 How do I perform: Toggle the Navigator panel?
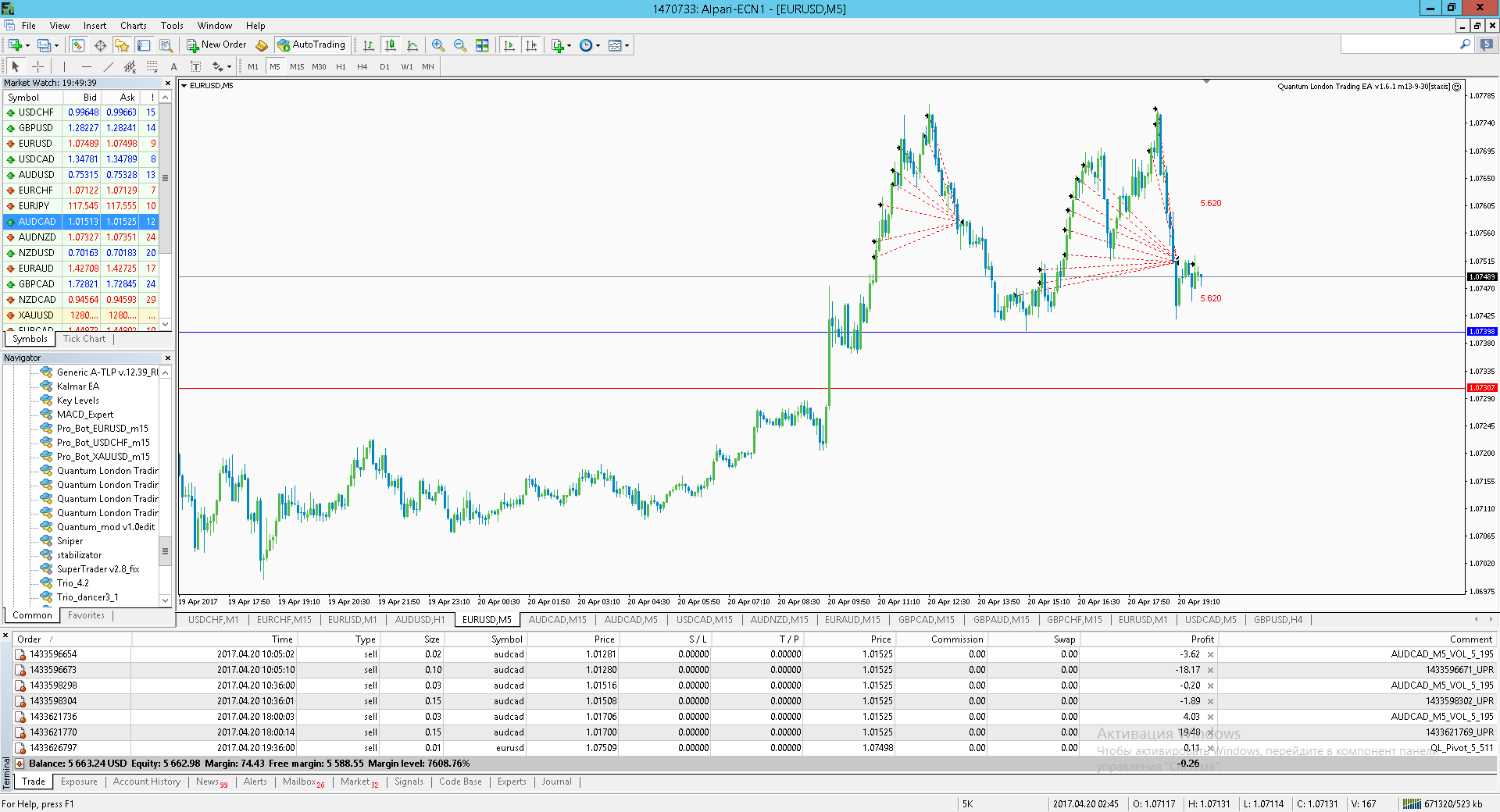click(x=122, y=45)
